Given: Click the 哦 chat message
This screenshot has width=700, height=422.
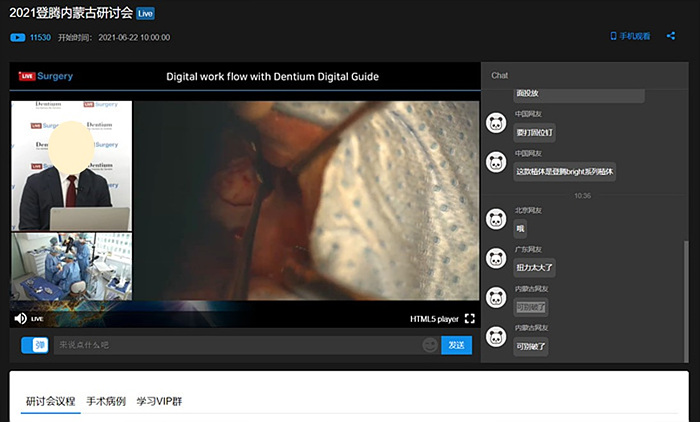Looking at the screenshot, I should click(520, 229).
